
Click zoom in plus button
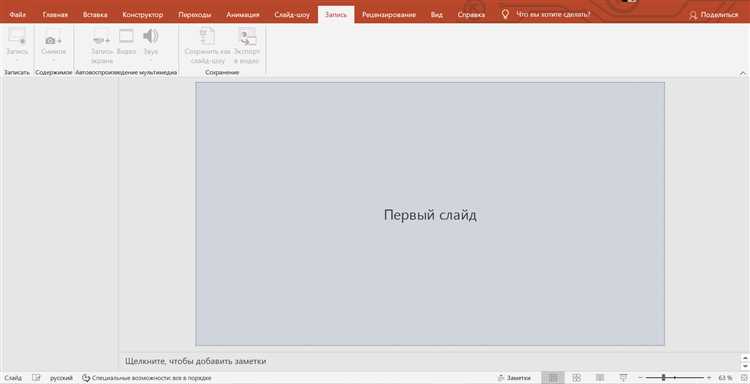point(709,378)
